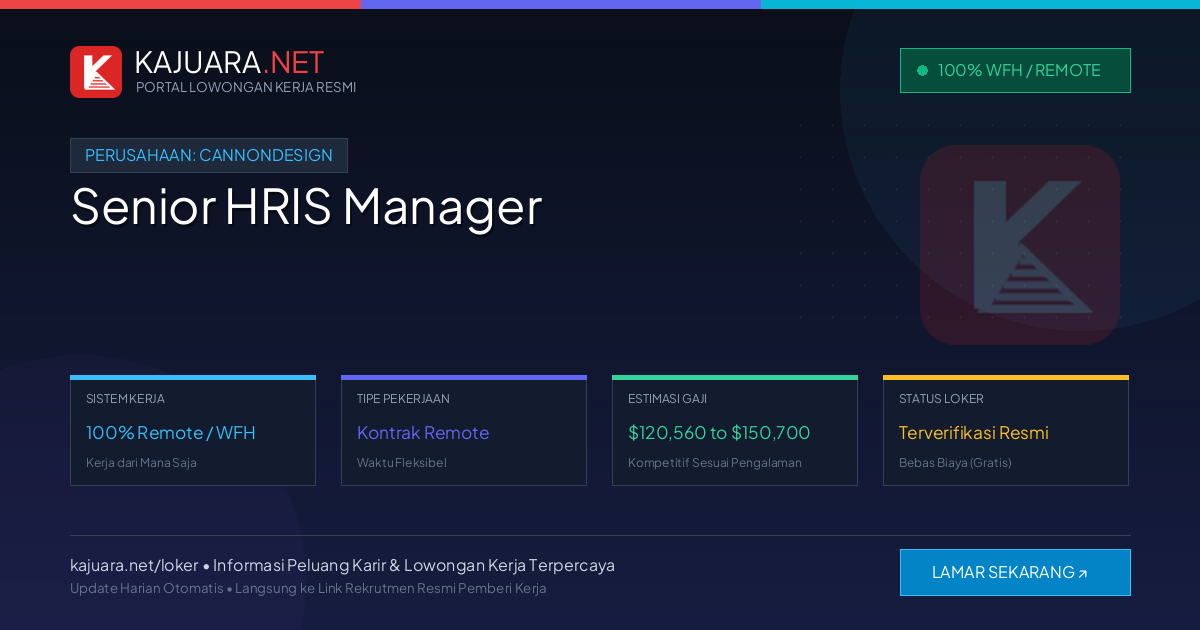Click the arrow icon on Lamar Sekarang
Screen dimensions: 1200x630
coord(1082,574)
